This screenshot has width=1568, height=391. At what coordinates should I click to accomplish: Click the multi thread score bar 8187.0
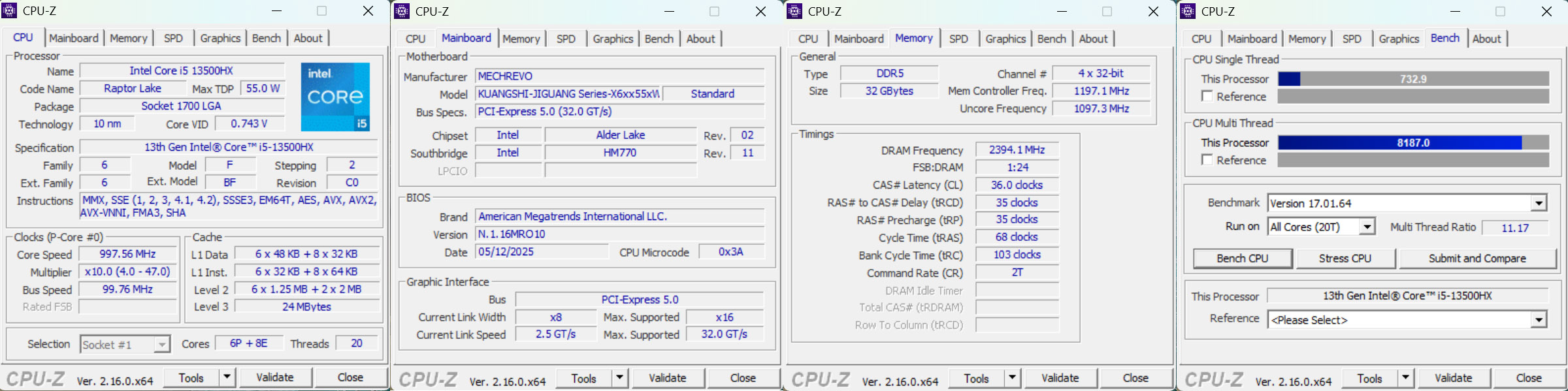1413,142
